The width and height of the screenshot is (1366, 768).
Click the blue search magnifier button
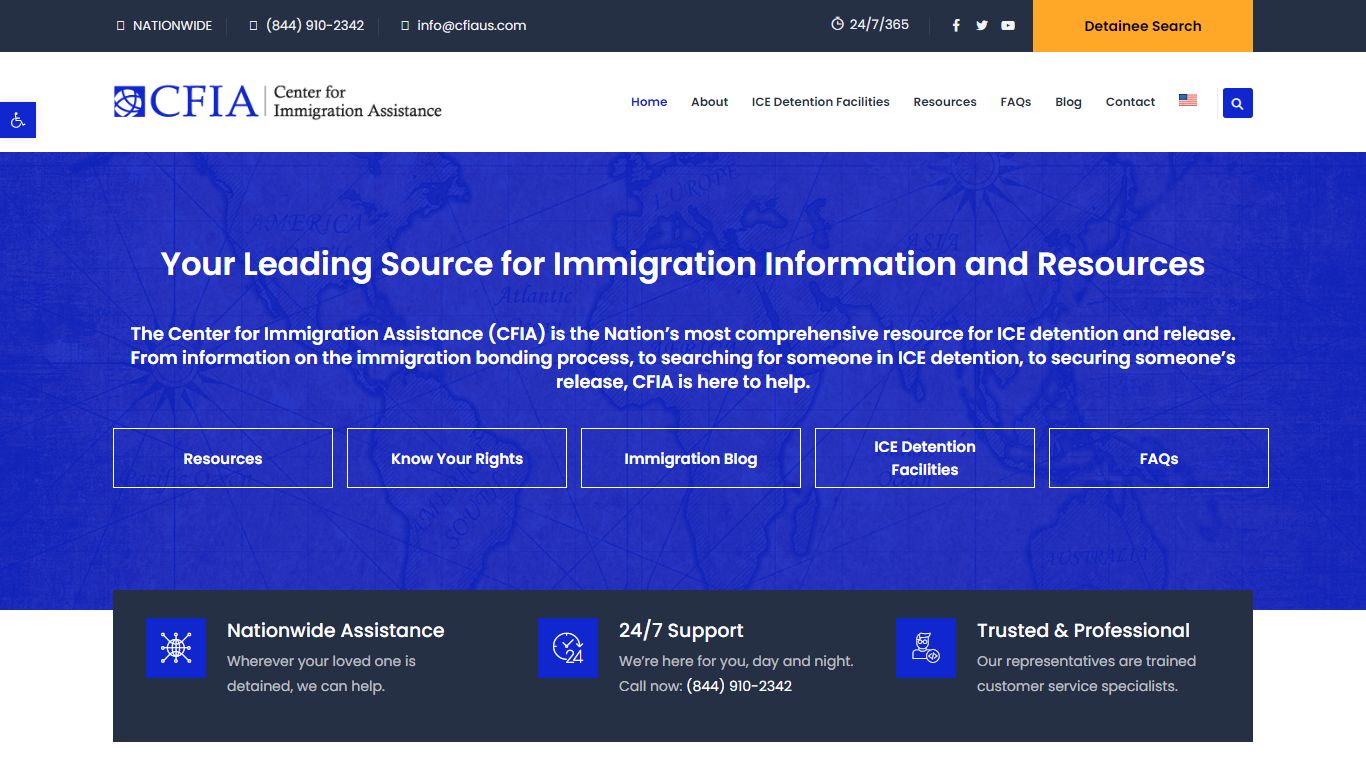[1238, 103]
